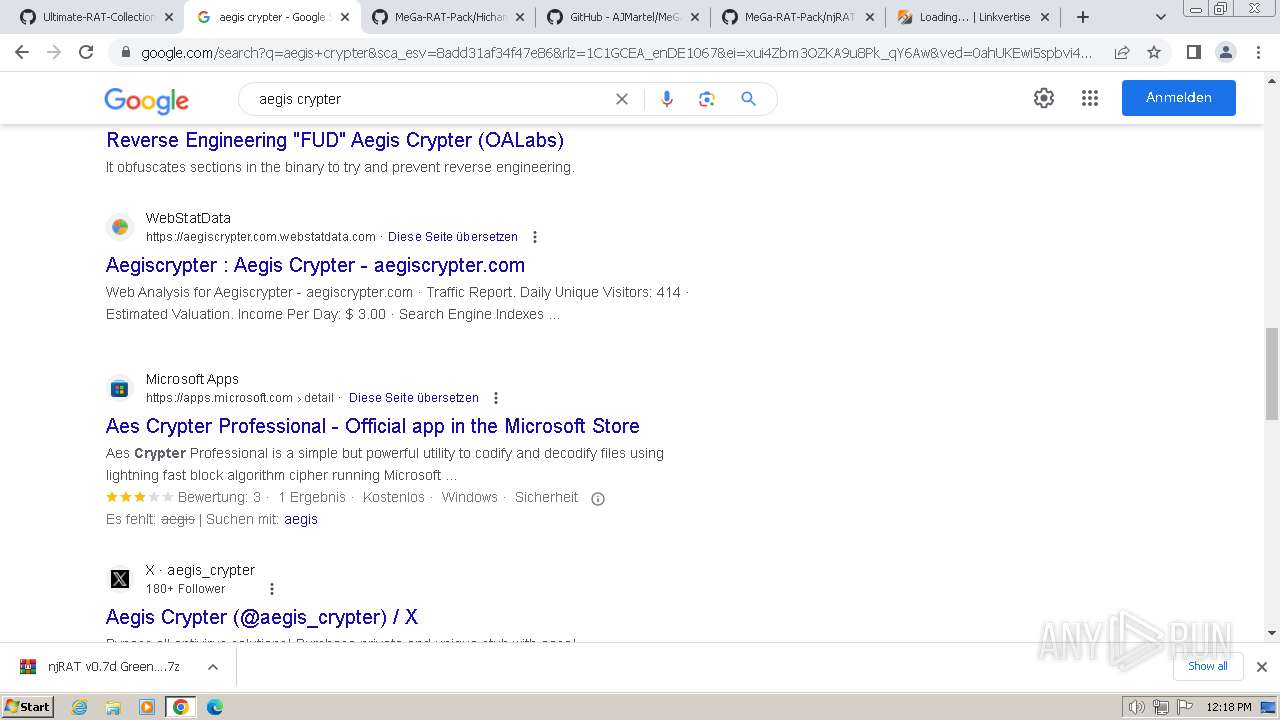Select the aegis crypter Google tab
The height and width of the screenshot is (720, 1280).
pyautogui.click(x=272, y=17)
